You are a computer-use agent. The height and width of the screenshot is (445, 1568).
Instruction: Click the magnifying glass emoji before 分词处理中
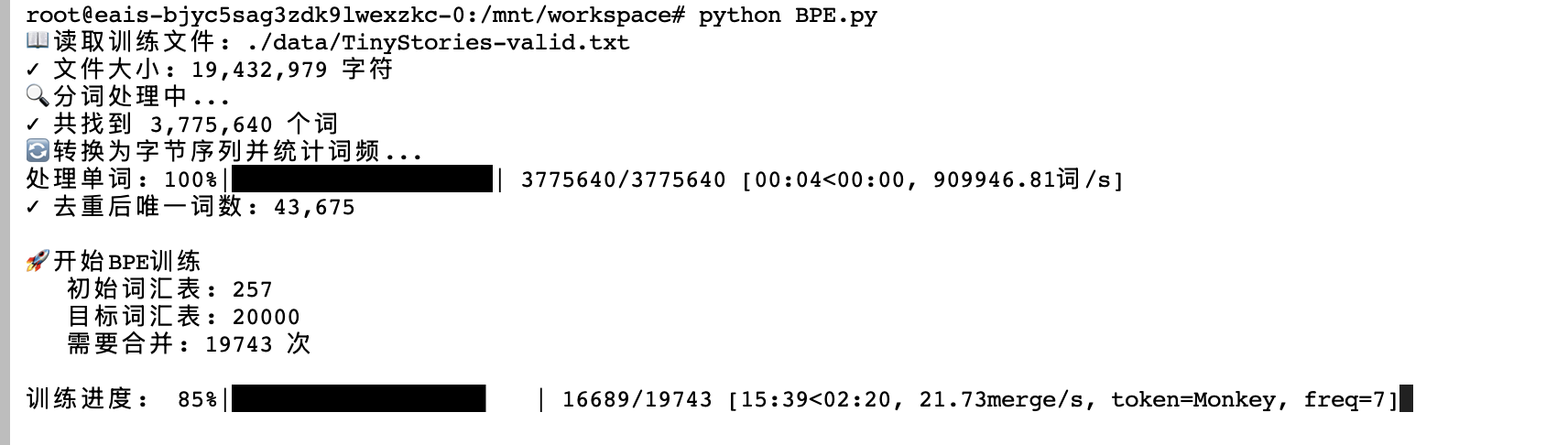point(37,96)
